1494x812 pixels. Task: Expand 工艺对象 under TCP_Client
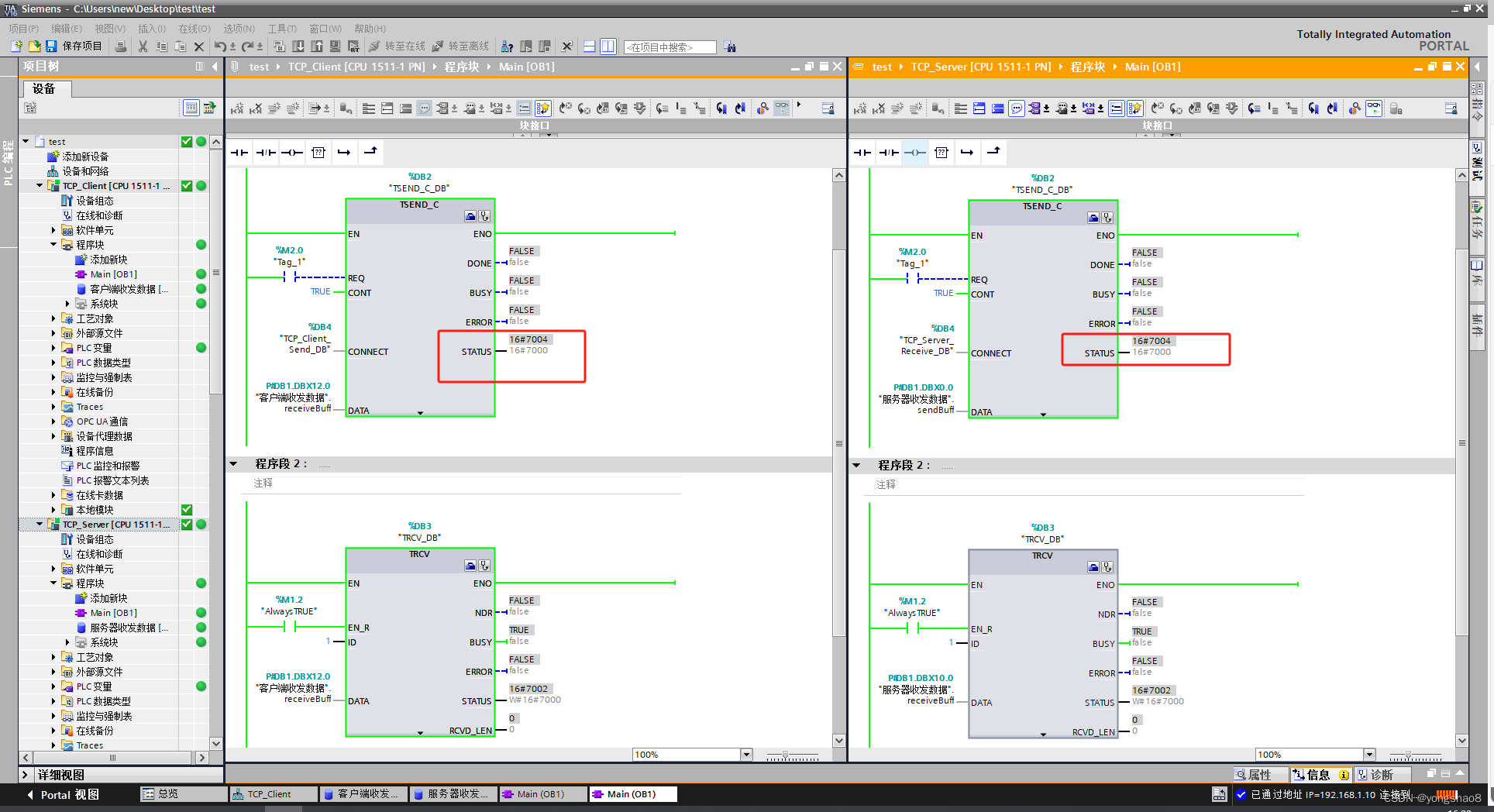(53, 318)
